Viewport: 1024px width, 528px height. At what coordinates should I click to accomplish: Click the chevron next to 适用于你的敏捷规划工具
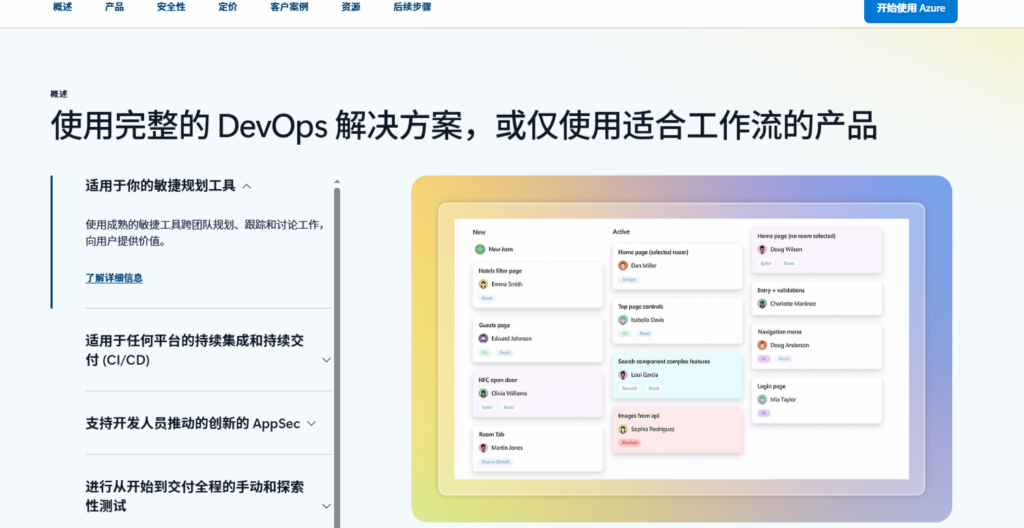pos(247,186)
